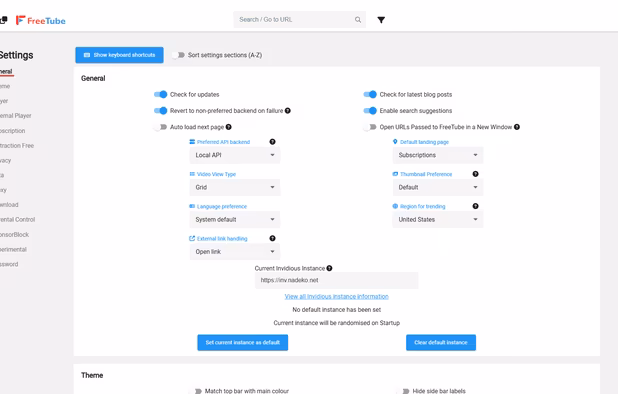Click the search filter funnel icon
This screenshot has width=618, height=394.
coord(381,20)
